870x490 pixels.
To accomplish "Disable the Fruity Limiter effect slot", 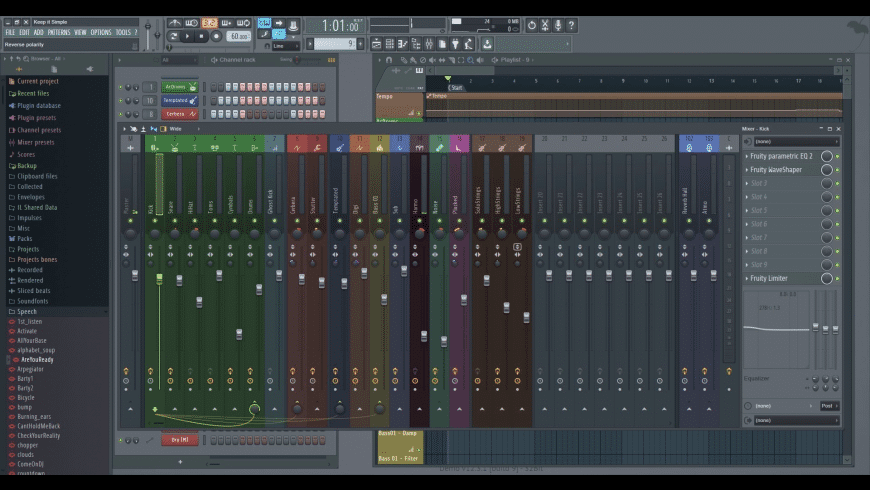I will pos(837,279).
